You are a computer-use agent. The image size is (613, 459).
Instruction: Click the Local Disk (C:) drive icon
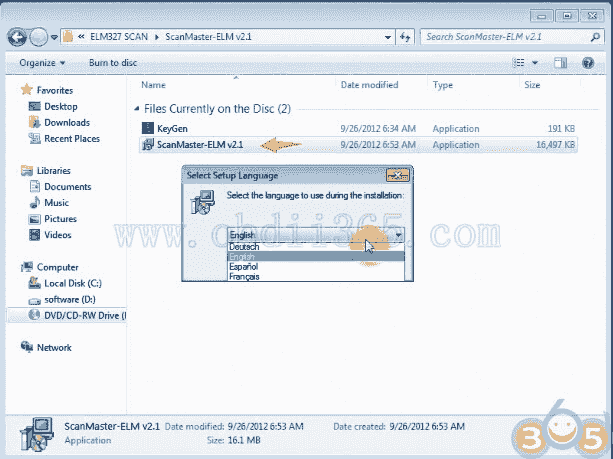(x=34, y=283)
